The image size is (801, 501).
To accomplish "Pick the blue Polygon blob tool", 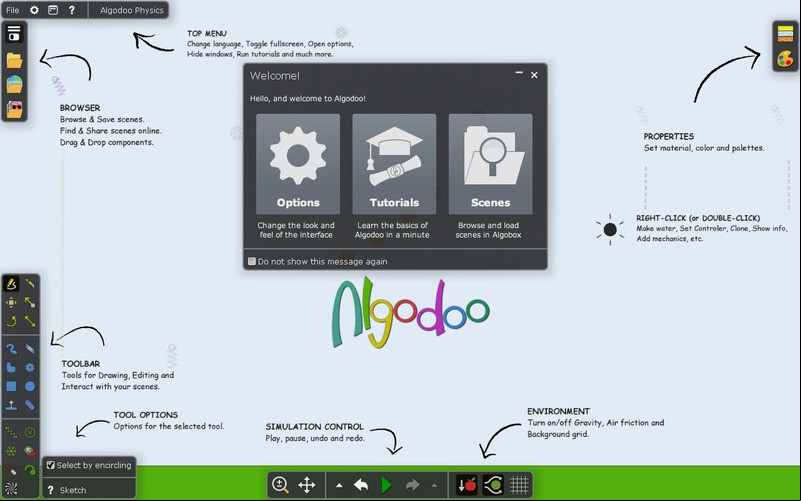I will [11, 368].
